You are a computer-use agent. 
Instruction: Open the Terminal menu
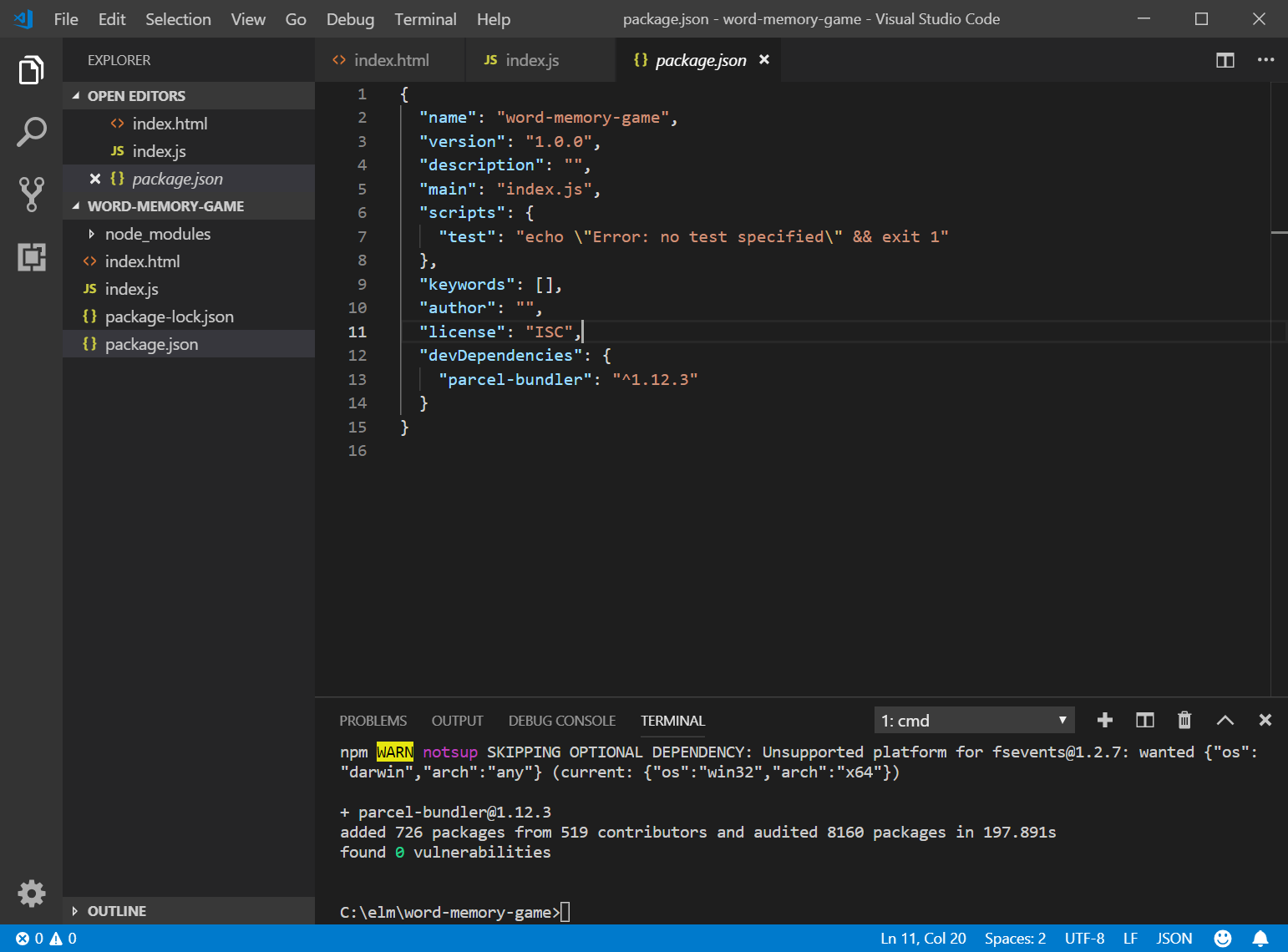click(425, 19)
